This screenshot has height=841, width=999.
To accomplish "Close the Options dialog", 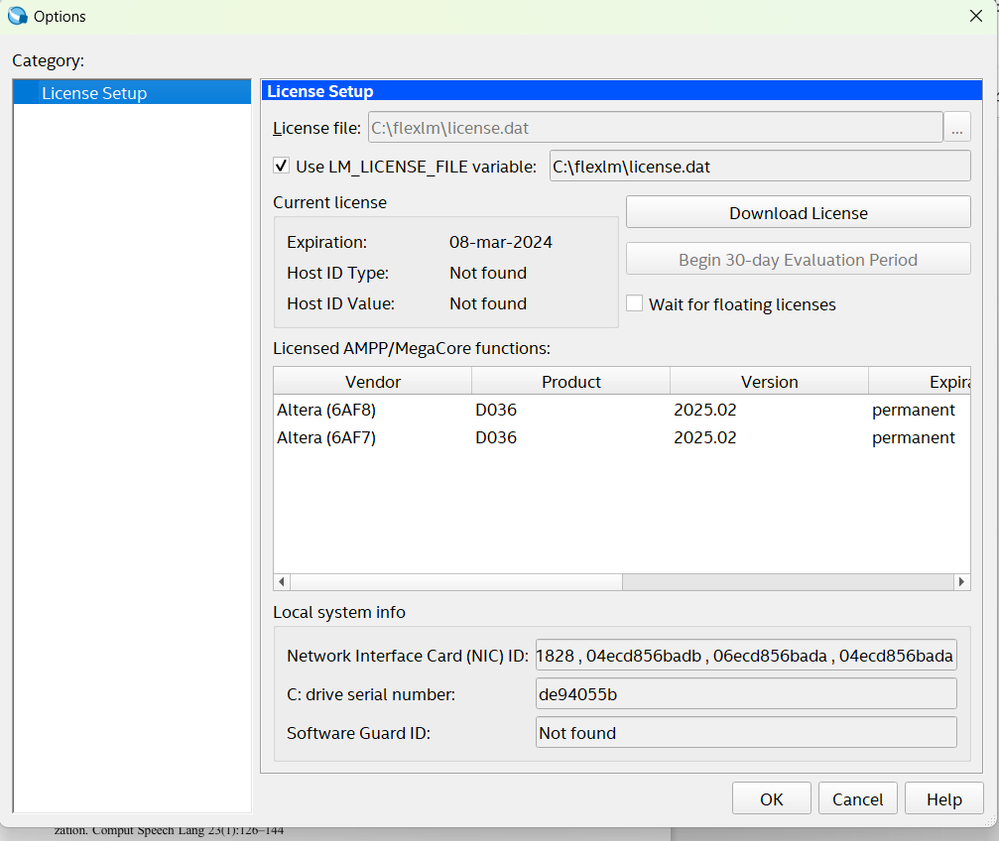I will [975, 16].
